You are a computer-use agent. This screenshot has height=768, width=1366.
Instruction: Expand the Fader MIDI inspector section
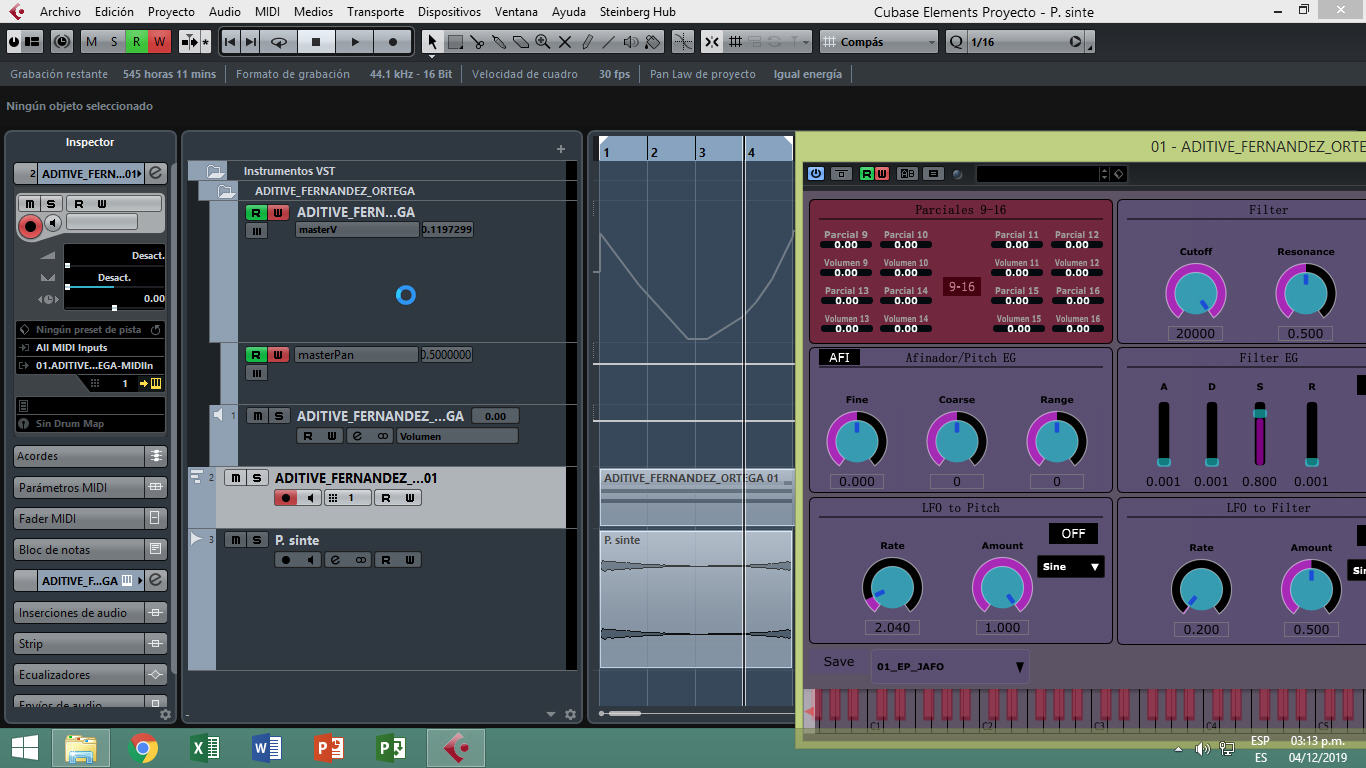[90, 518]
